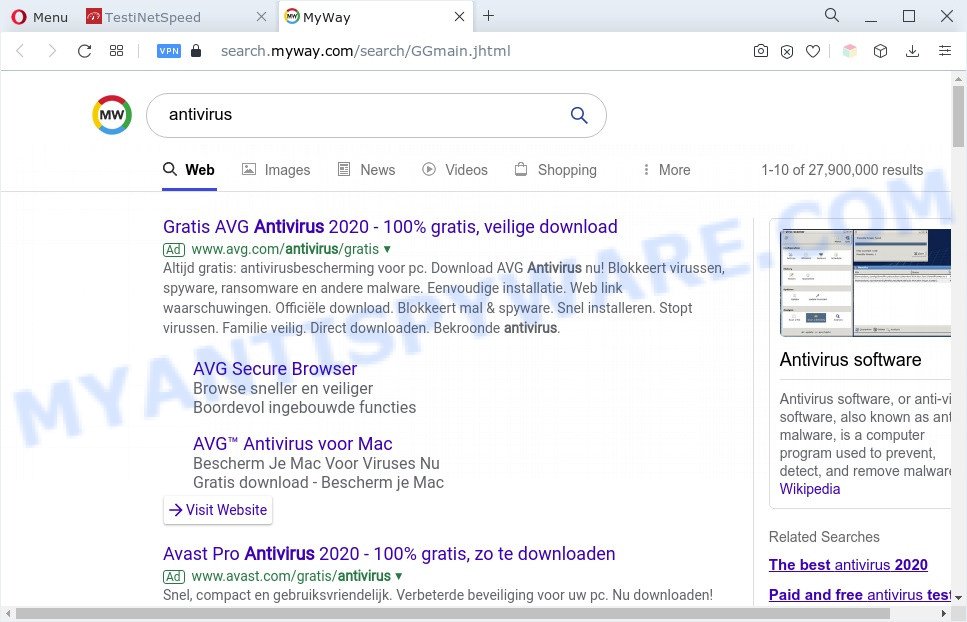Open www.avg.com/antivirus/gratis URL link

pyautogui.click(x=285, y=249)
